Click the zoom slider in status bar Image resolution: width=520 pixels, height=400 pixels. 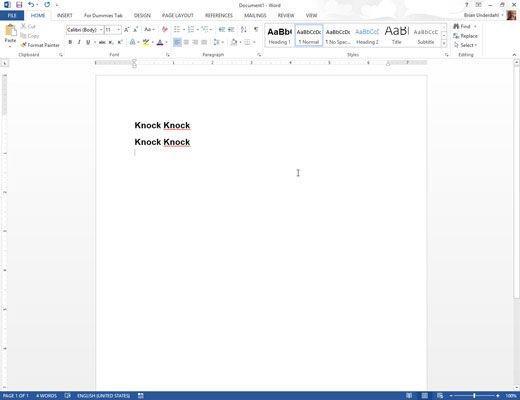(474, 396)
